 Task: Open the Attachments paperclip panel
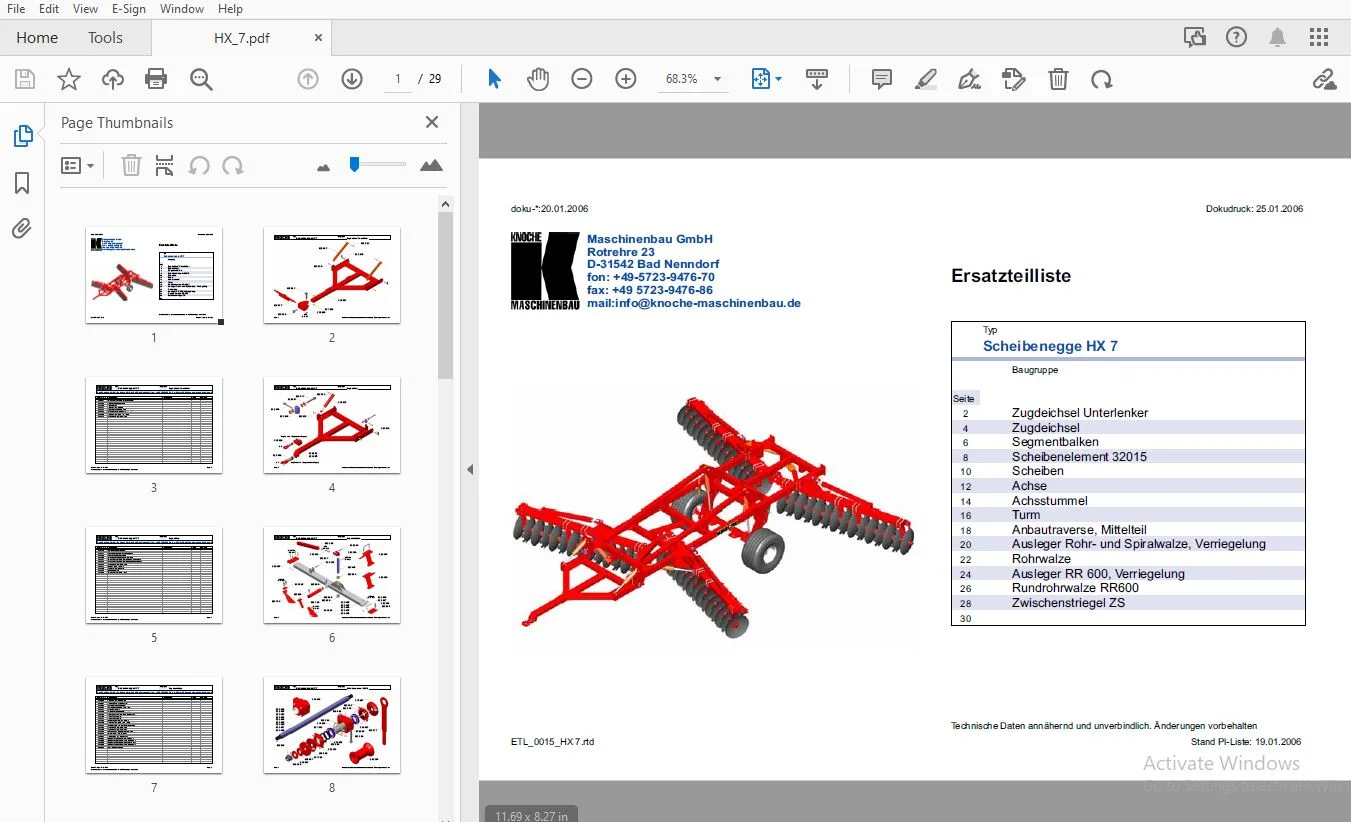click(x=22, y=228)
